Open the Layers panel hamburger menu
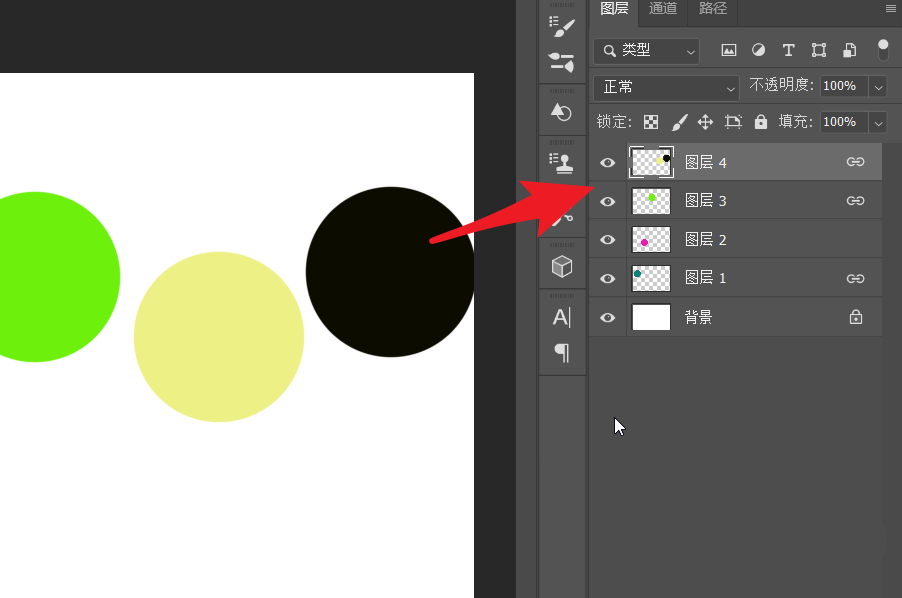Screen dimensions: 902x598 pos(891,8)
